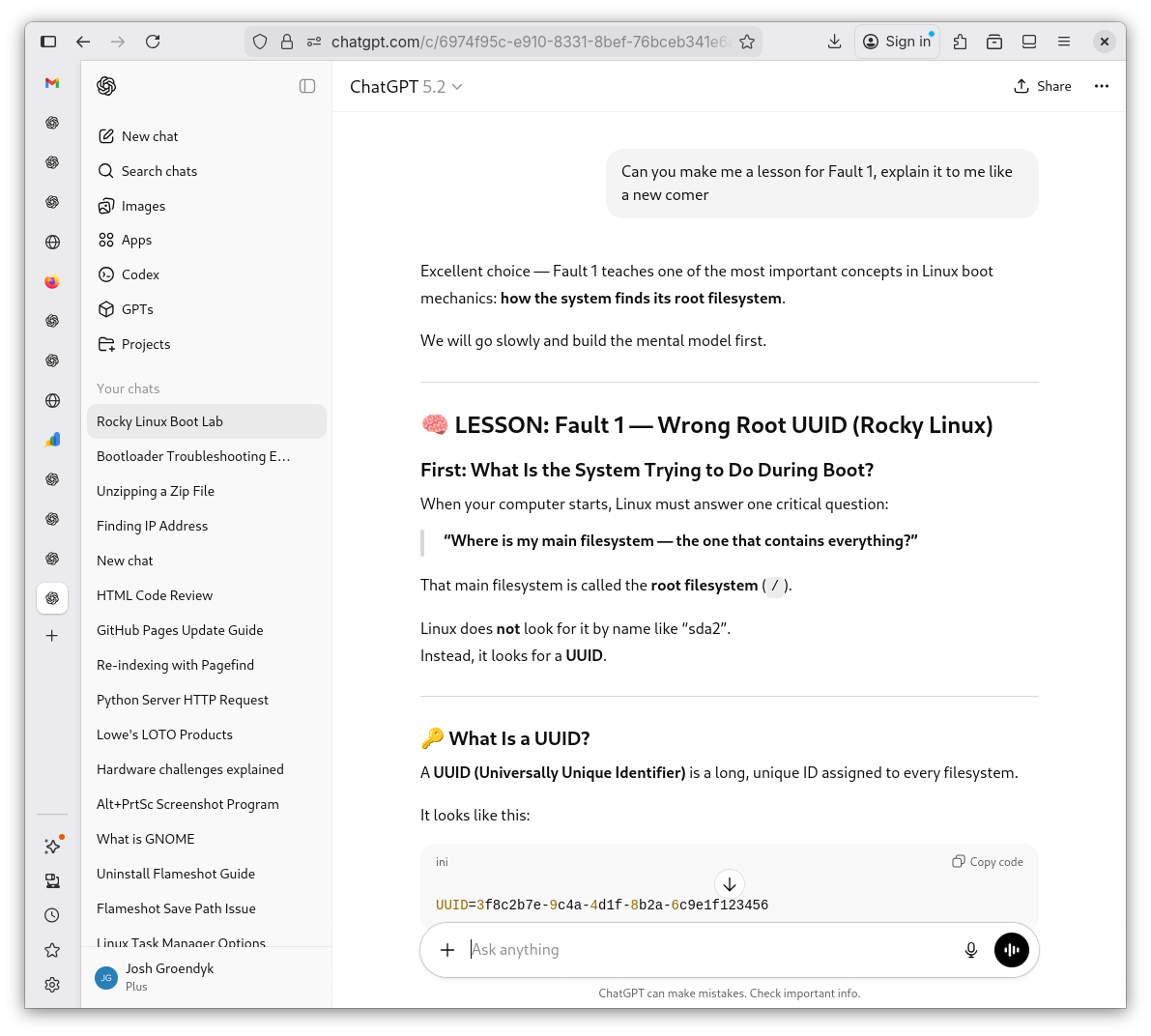Click the microphone icon in the message bar
Image resolution: width=1151 pixels, height=1036 pixels.
(x=970, y=950)
